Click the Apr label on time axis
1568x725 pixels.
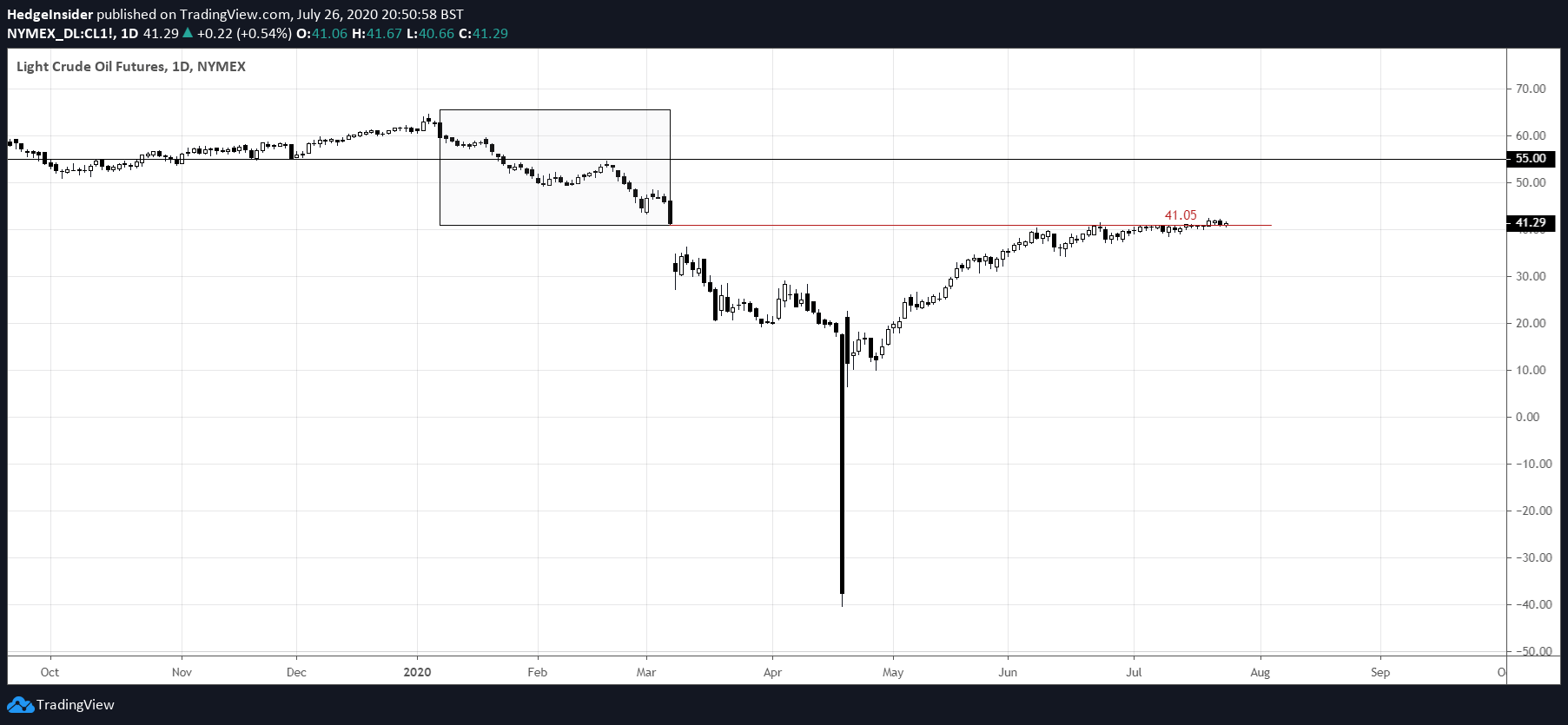772,672
